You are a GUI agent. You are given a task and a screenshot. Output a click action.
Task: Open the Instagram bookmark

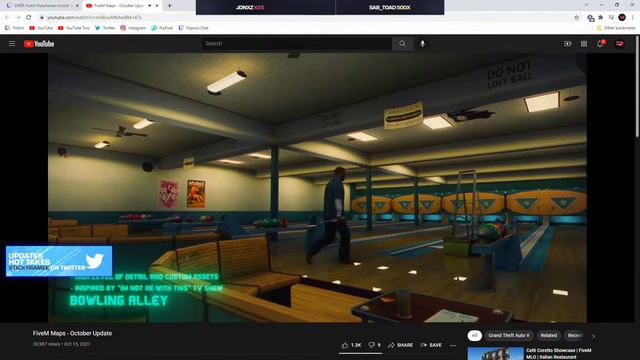[133, 28]
